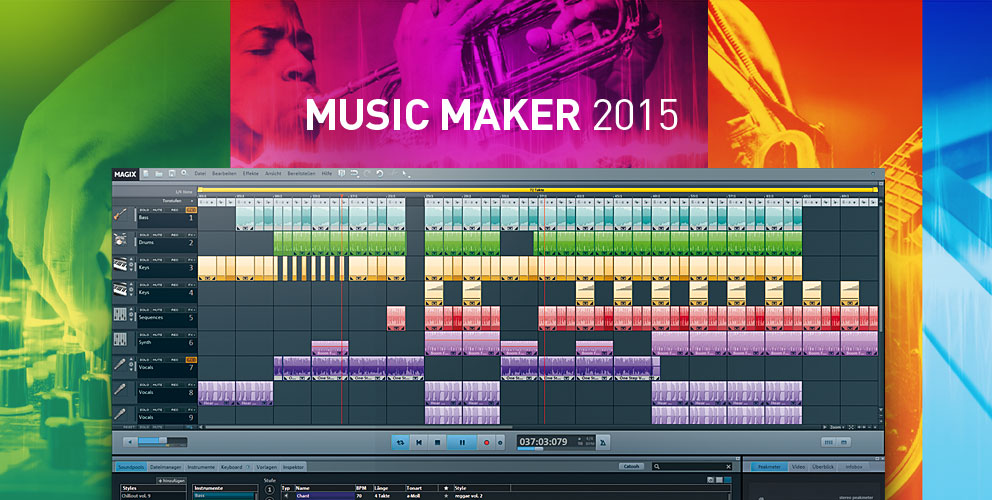Click the search magnifier in Soundpools panel
Viewport: 992px width, 500px height.
pyautogui.click(x=657, y=466)
